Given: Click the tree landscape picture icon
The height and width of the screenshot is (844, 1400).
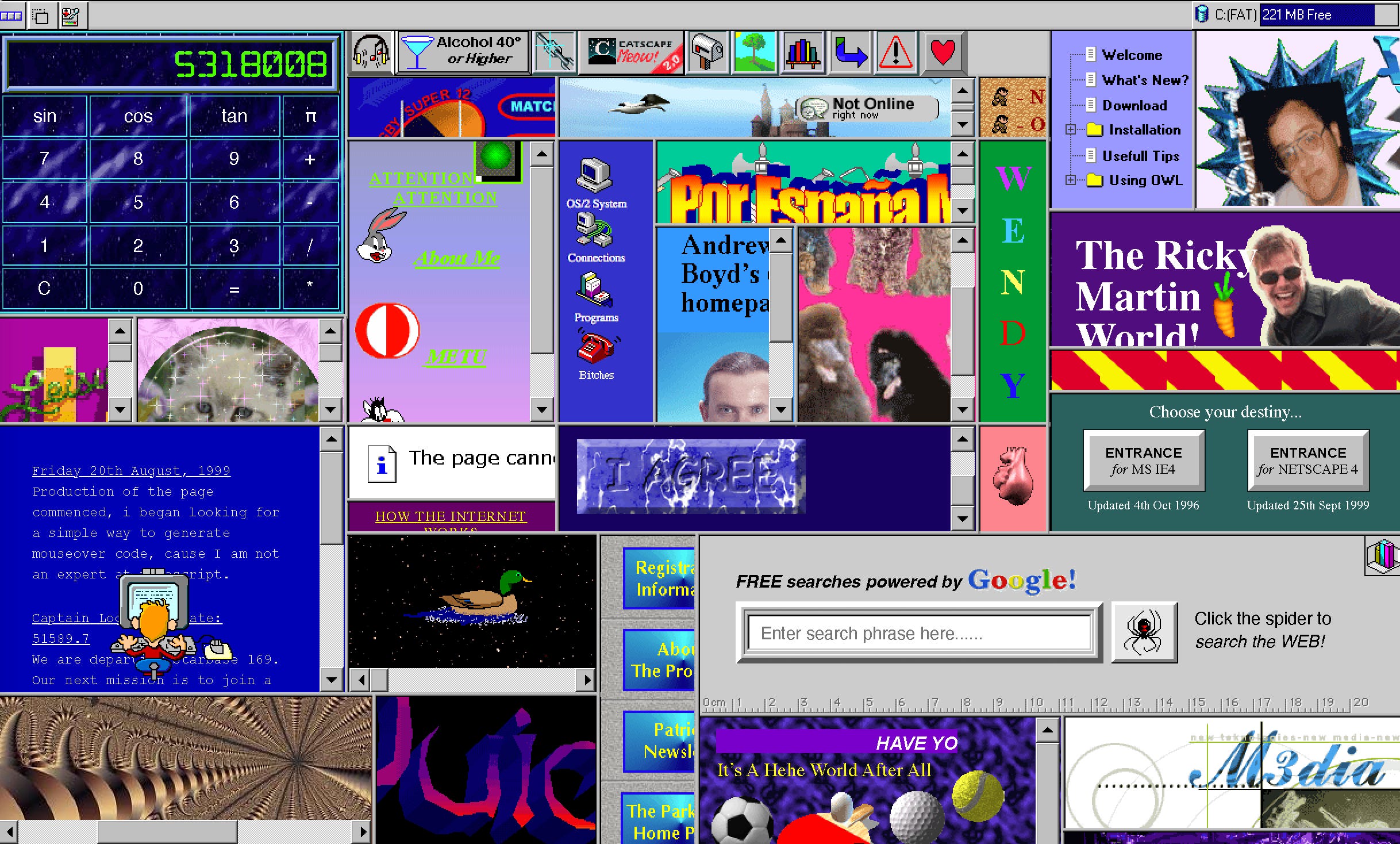Looking at the screenshot, I should click(755, 53).
